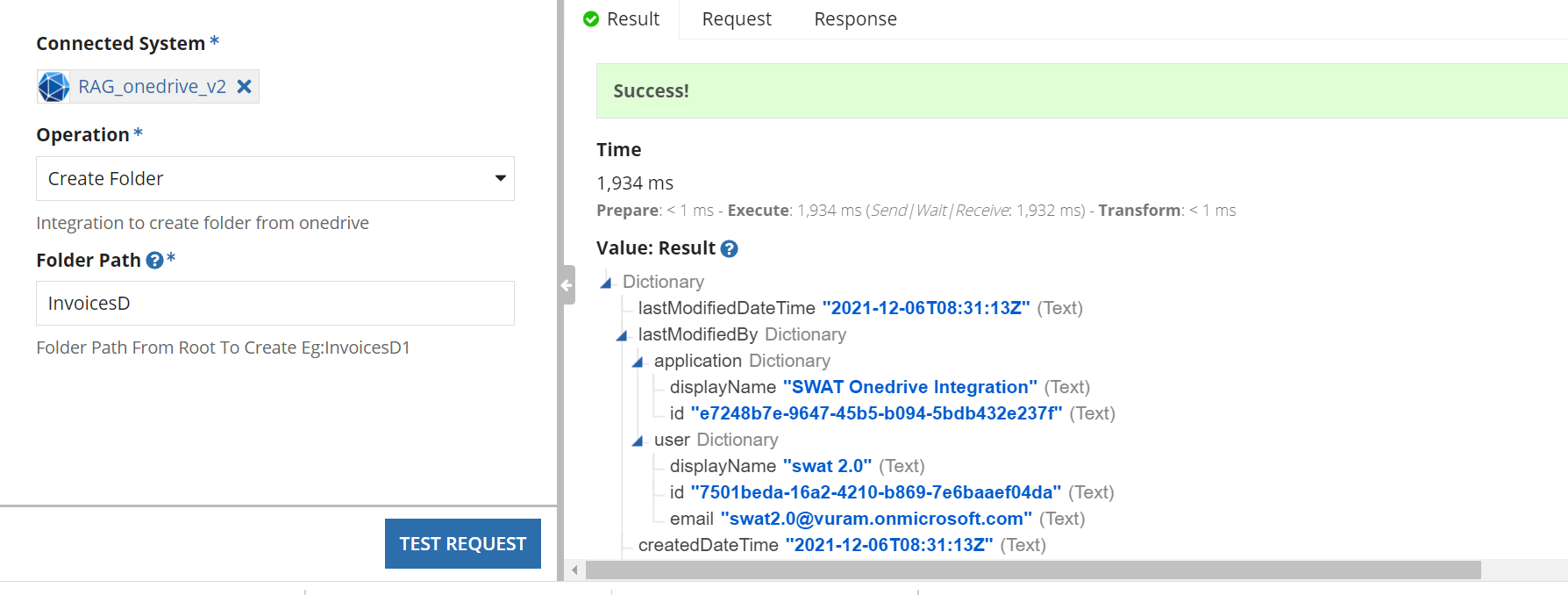Click the Prepare/Execute/Transform timing breakdown line
1568x595 pixels.
[x=916, y=211]
